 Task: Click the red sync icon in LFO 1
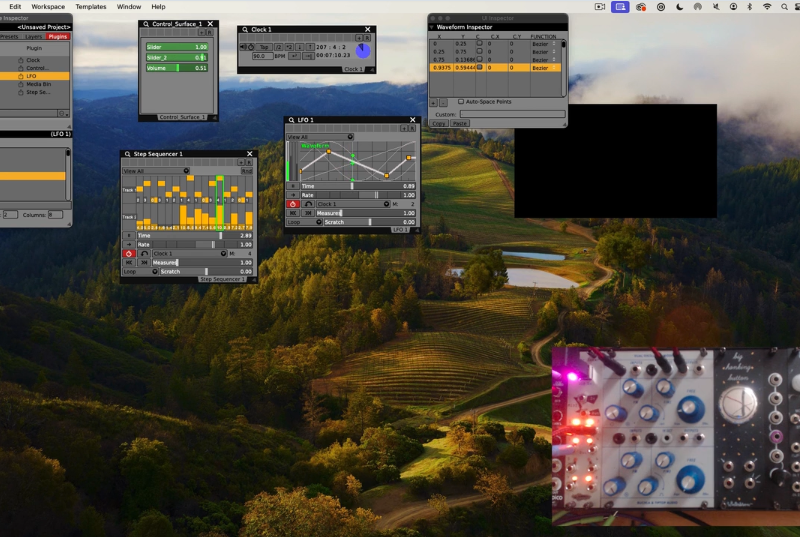293,203
